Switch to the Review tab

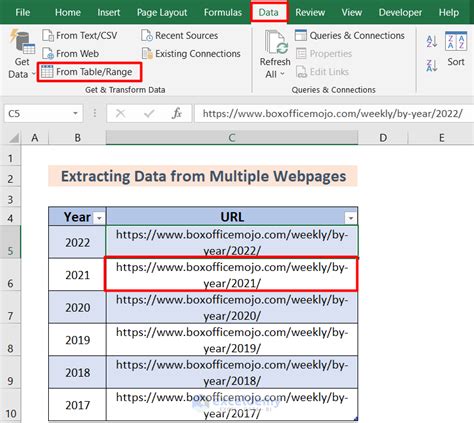pyautogui.click(x=310, y=12)
